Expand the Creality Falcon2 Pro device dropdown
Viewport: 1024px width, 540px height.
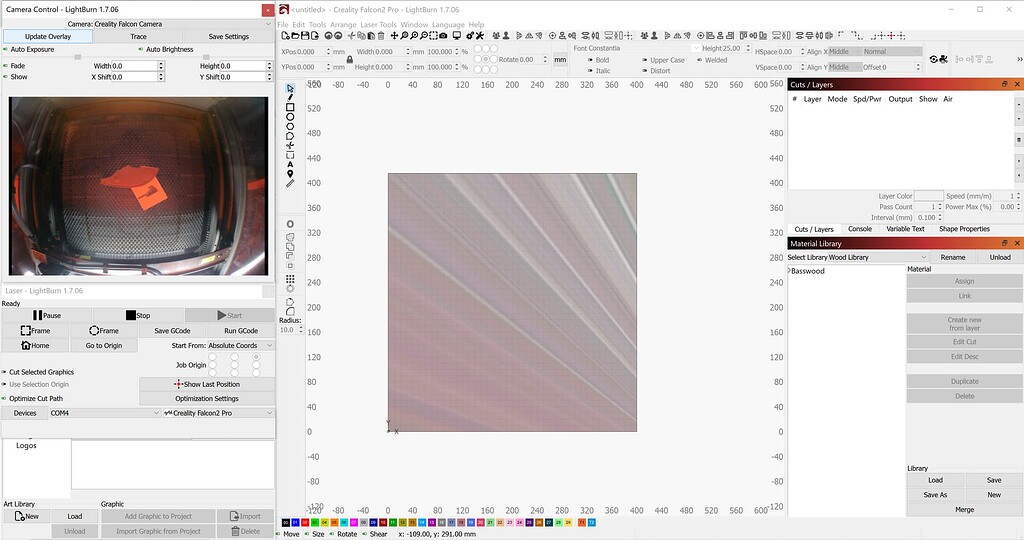pyautogui.click(x=217, y=413)
